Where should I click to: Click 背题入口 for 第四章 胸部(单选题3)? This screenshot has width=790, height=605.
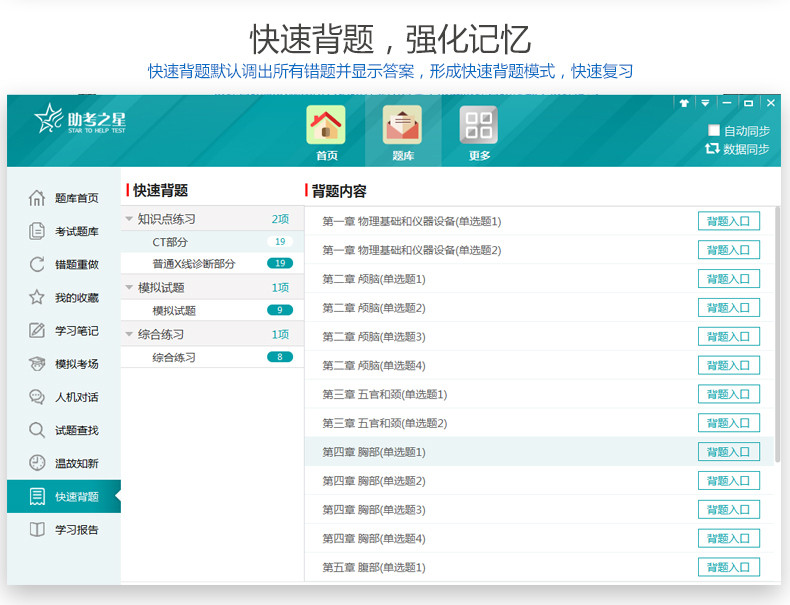click(729, 509)
